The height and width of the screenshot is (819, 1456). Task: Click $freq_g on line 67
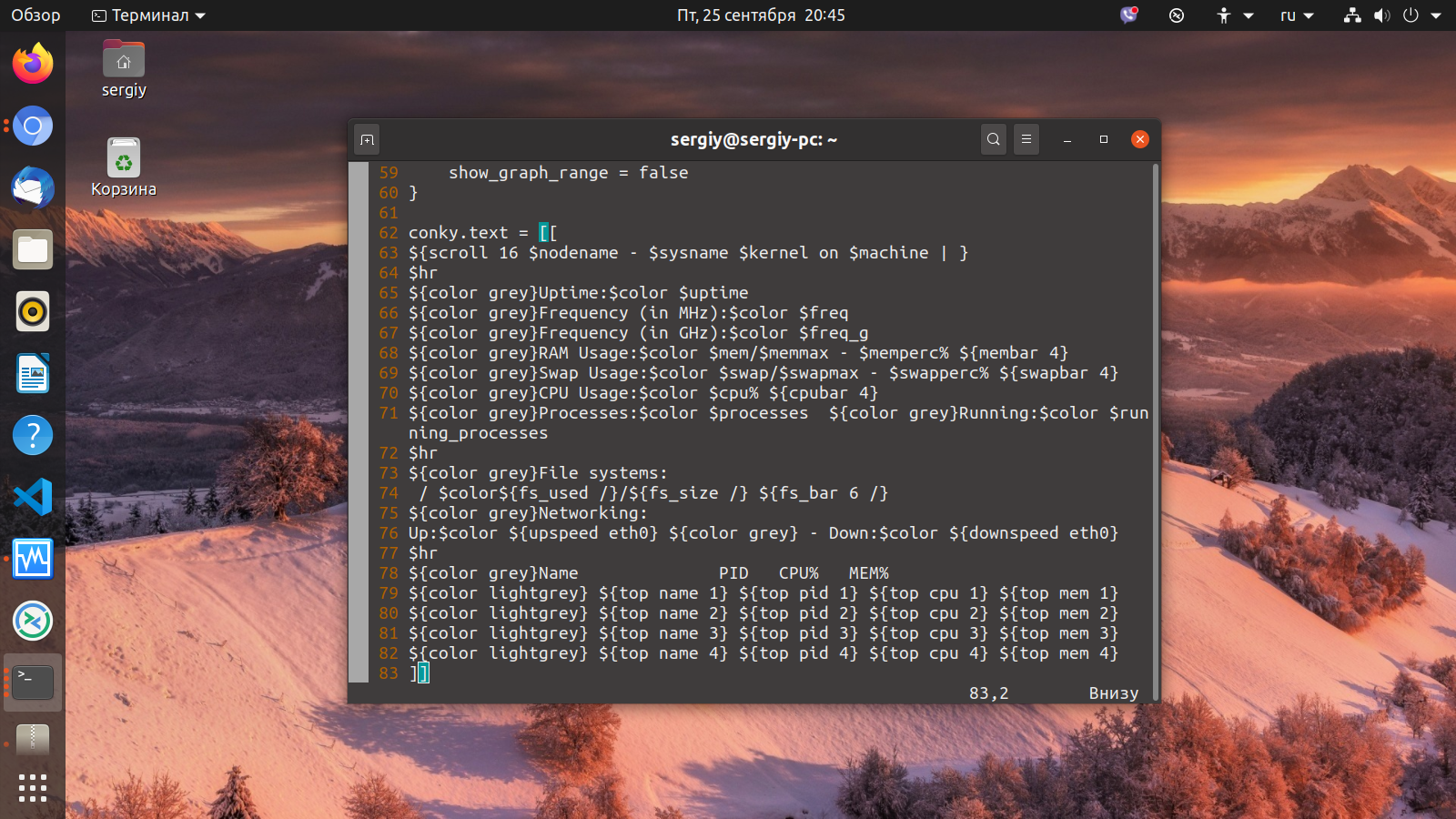pyautogui.click(x=834, y=333)
